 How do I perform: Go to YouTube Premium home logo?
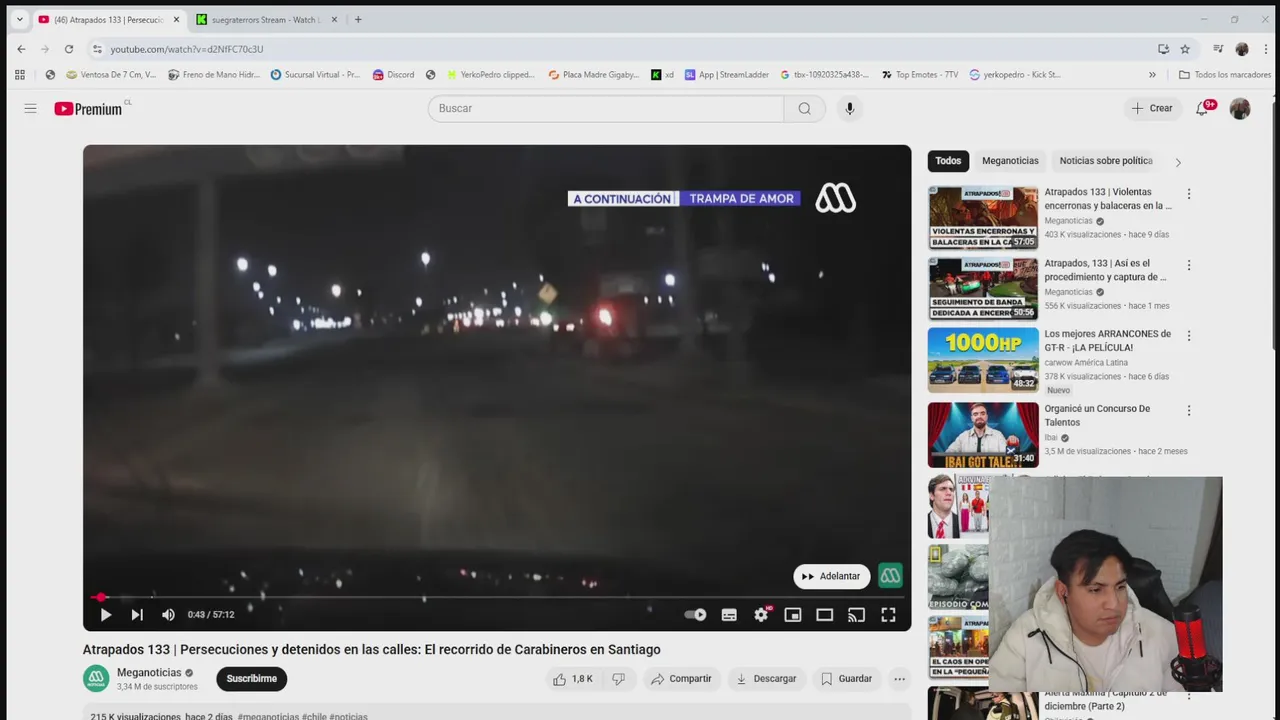[x=90, y=108]
